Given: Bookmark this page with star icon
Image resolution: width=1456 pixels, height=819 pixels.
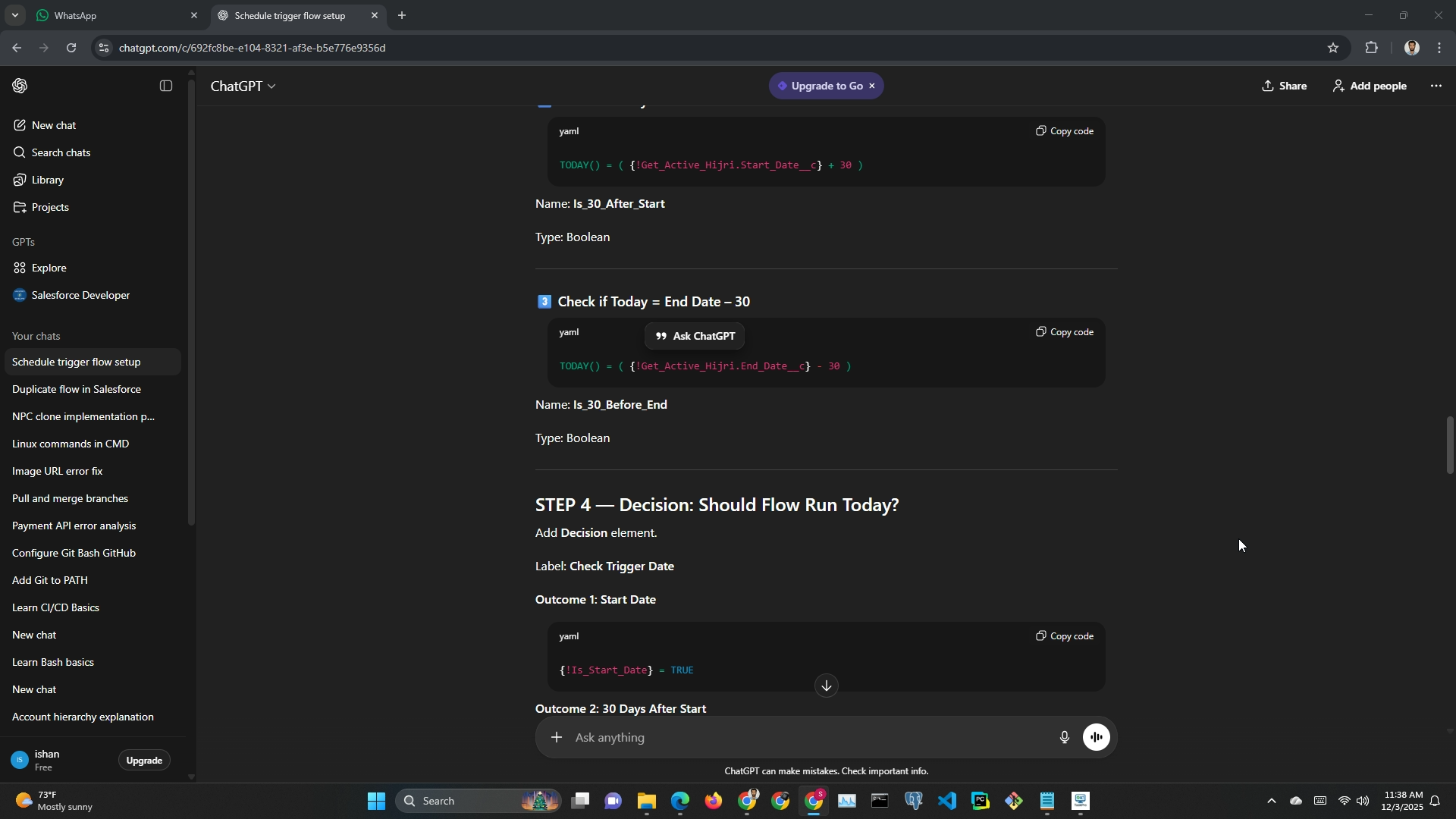Looking at the screenshot, I should pyautogui.click(x=1333, y=48).
